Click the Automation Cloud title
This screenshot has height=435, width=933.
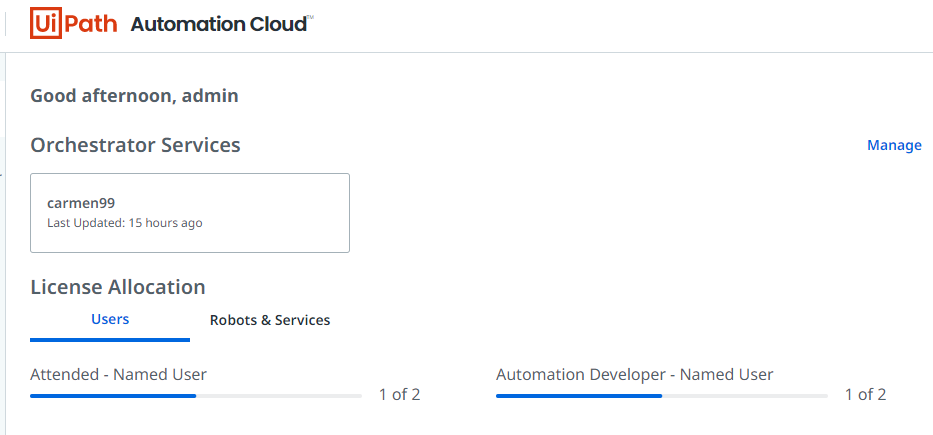220,24
